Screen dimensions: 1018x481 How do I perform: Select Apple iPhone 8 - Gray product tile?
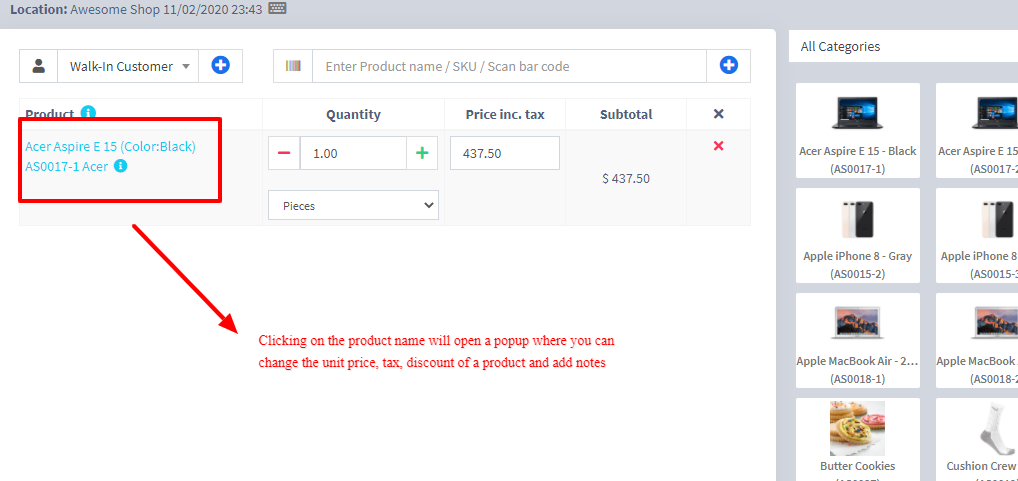coord(857,236)
